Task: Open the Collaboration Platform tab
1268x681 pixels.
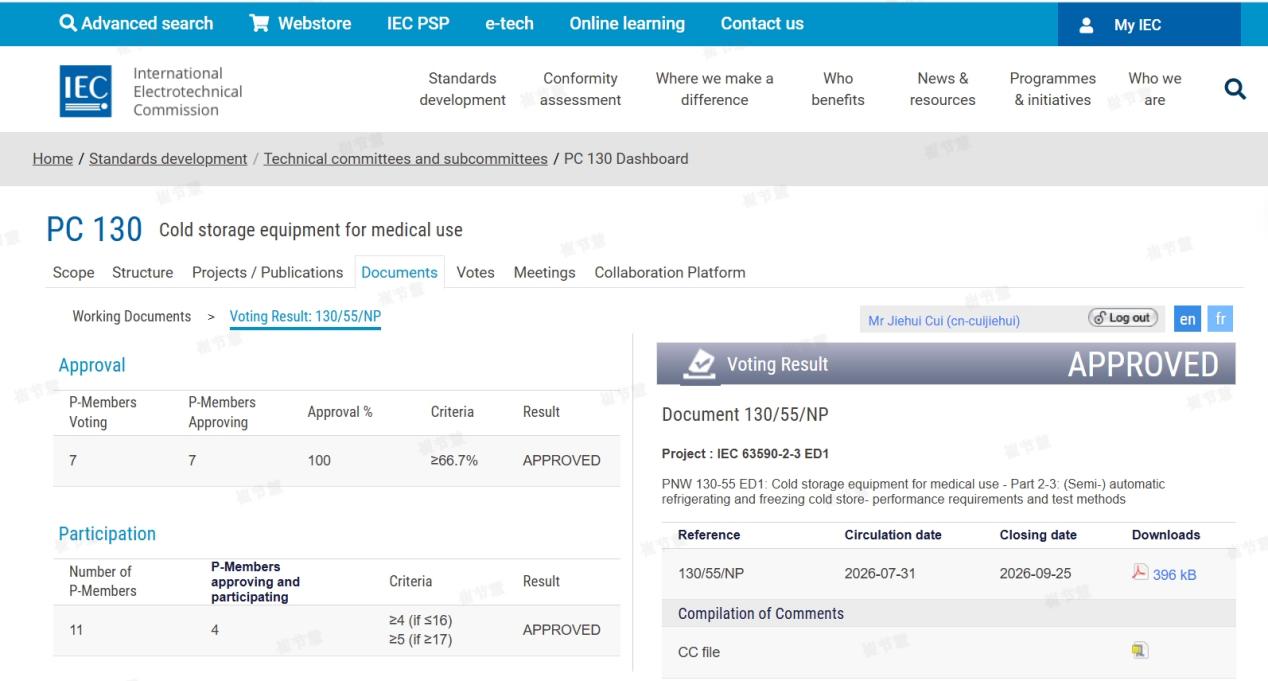Action: [669, 272]
